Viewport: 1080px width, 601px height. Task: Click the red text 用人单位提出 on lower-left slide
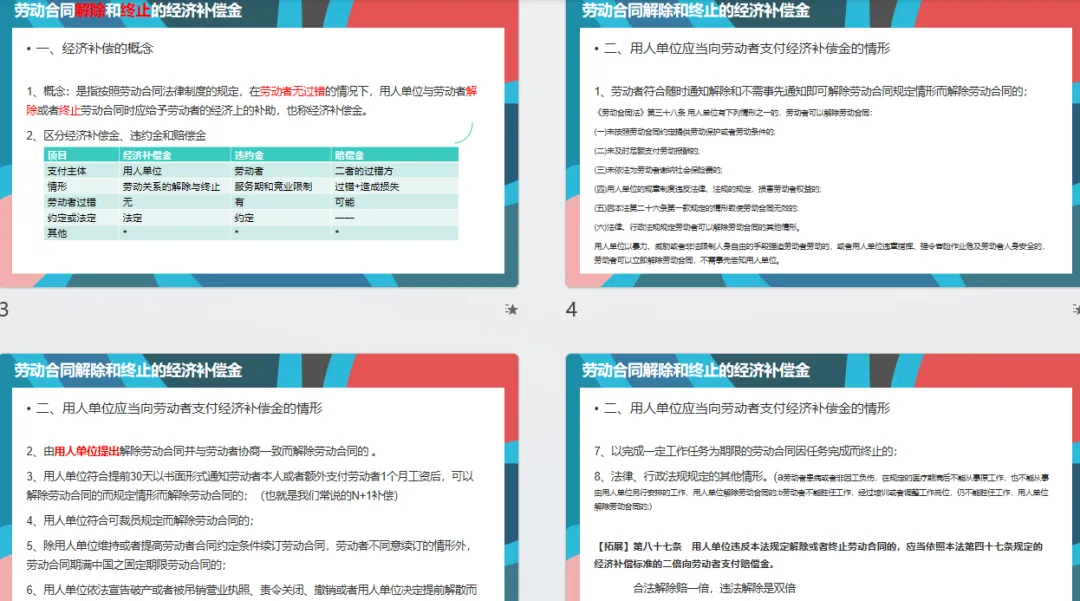[x=87, y=452]
